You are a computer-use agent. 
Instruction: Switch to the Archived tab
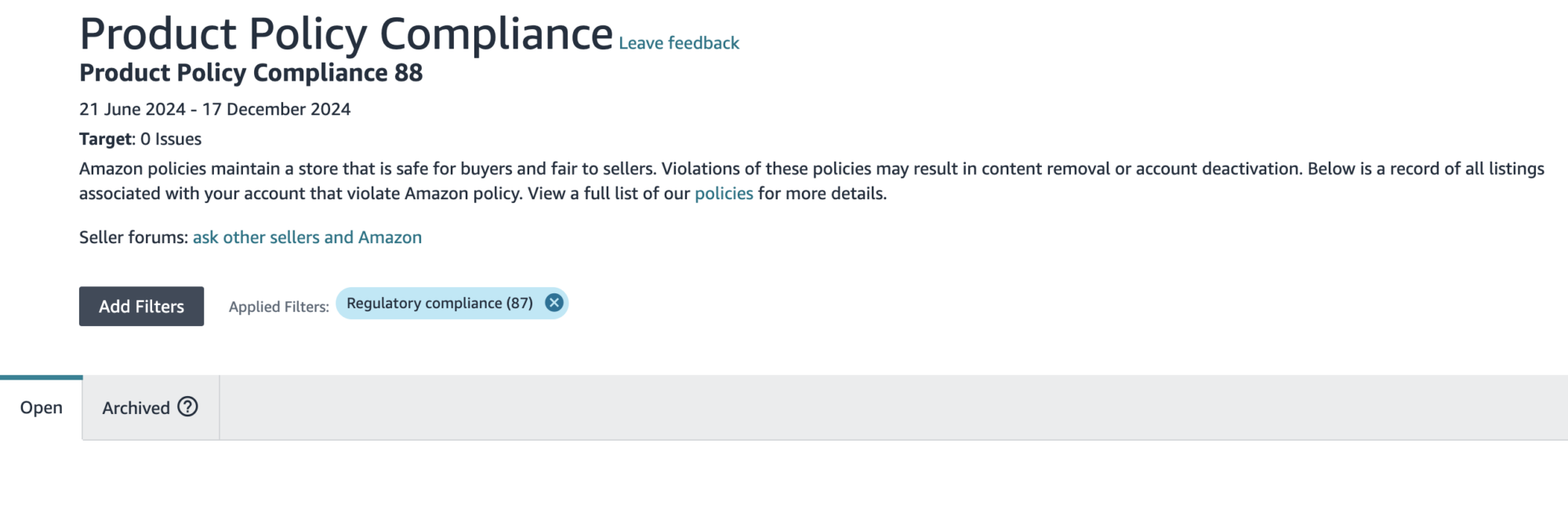click(136, 408)
